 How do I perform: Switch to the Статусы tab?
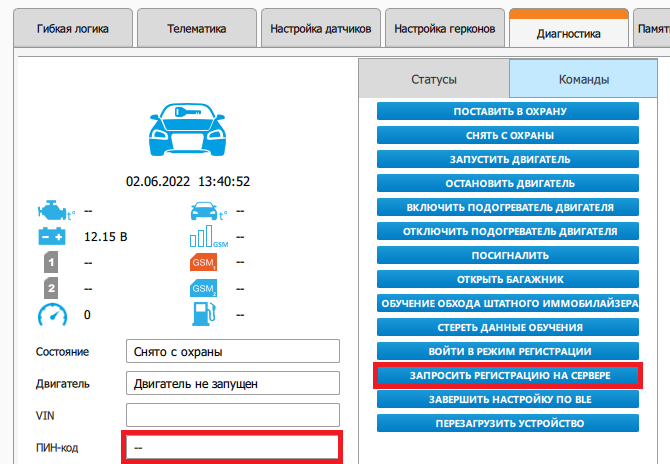(433, 79)
